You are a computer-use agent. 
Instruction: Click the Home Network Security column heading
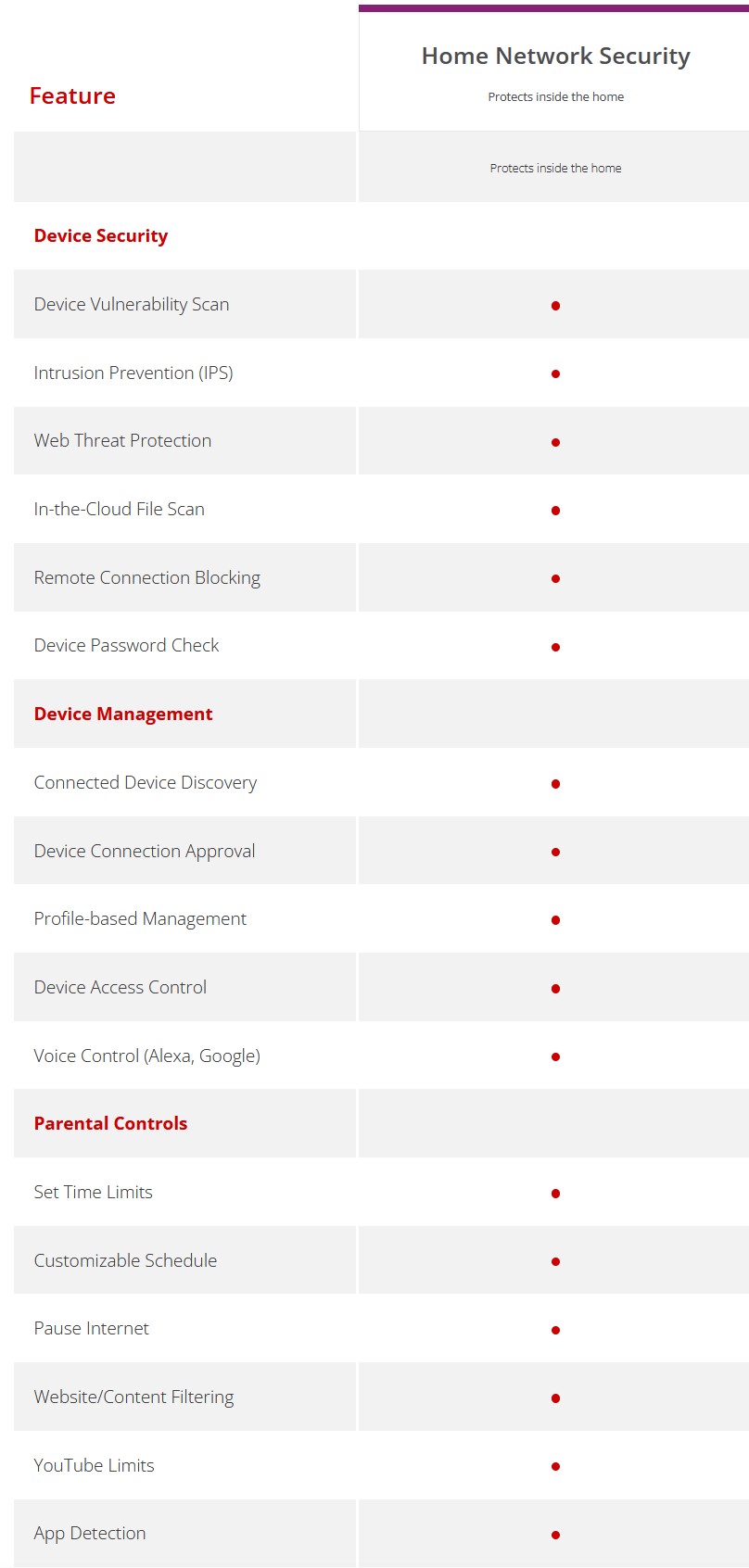coord(555,56)
